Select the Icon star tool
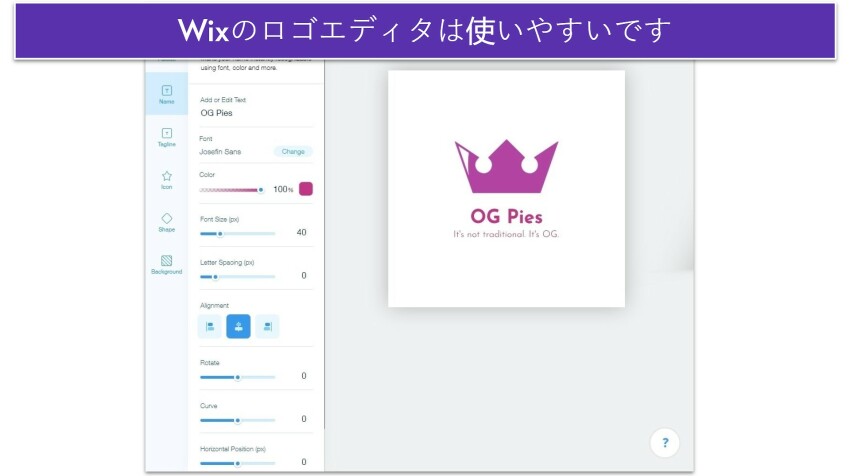Image resolution: width=850 pixels, height=476 pixels. tap(166, 179)
